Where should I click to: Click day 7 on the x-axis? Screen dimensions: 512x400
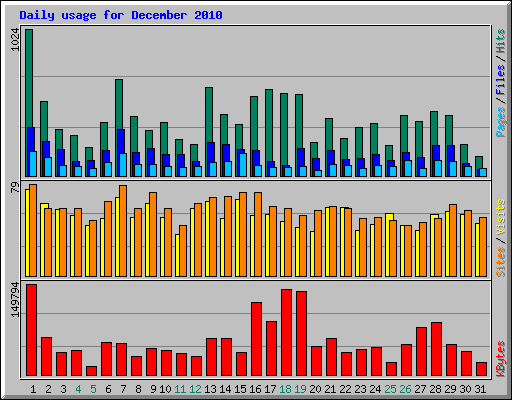click(123, 389)
